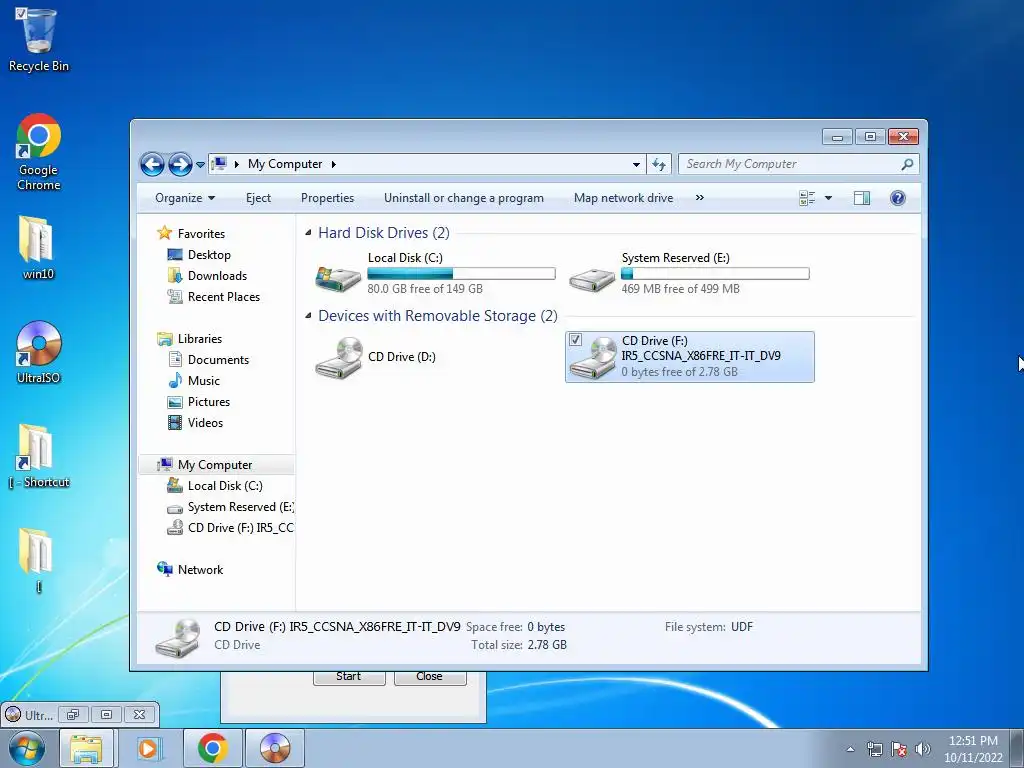Expand the arrow after My Computer breadcrumb
This screenshot has width=1024, height=768.
point(333,165)
